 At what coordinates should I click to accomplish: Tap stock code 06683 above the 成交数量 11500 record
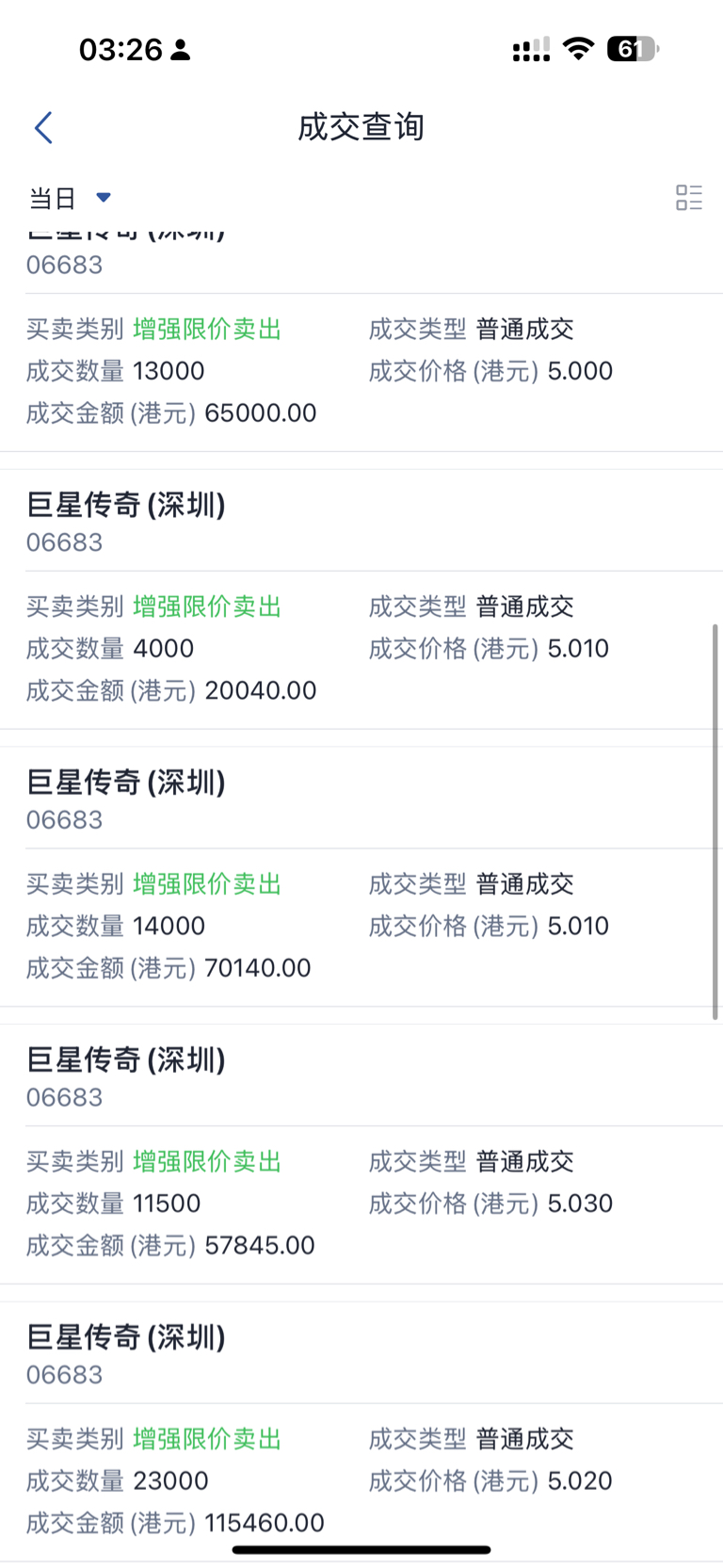(x=64, y=1097)
